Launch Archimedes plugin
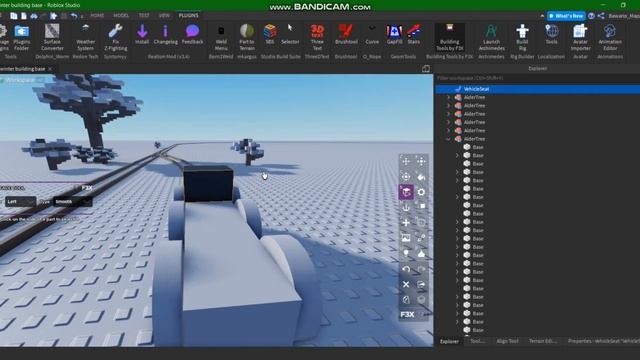This screenshot has width=640, height=360. tap(491, 37)
